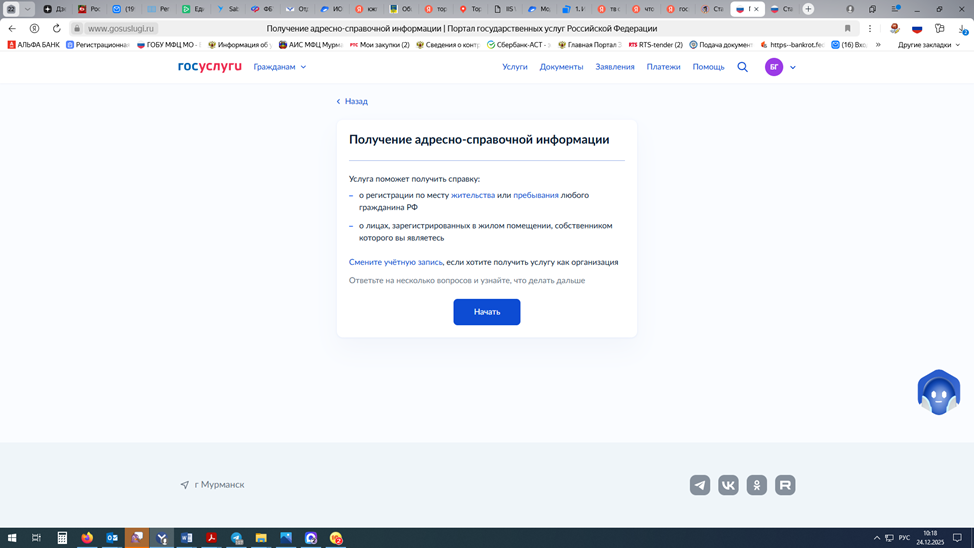Open the Услуги menu item

(x=514, y=67)
